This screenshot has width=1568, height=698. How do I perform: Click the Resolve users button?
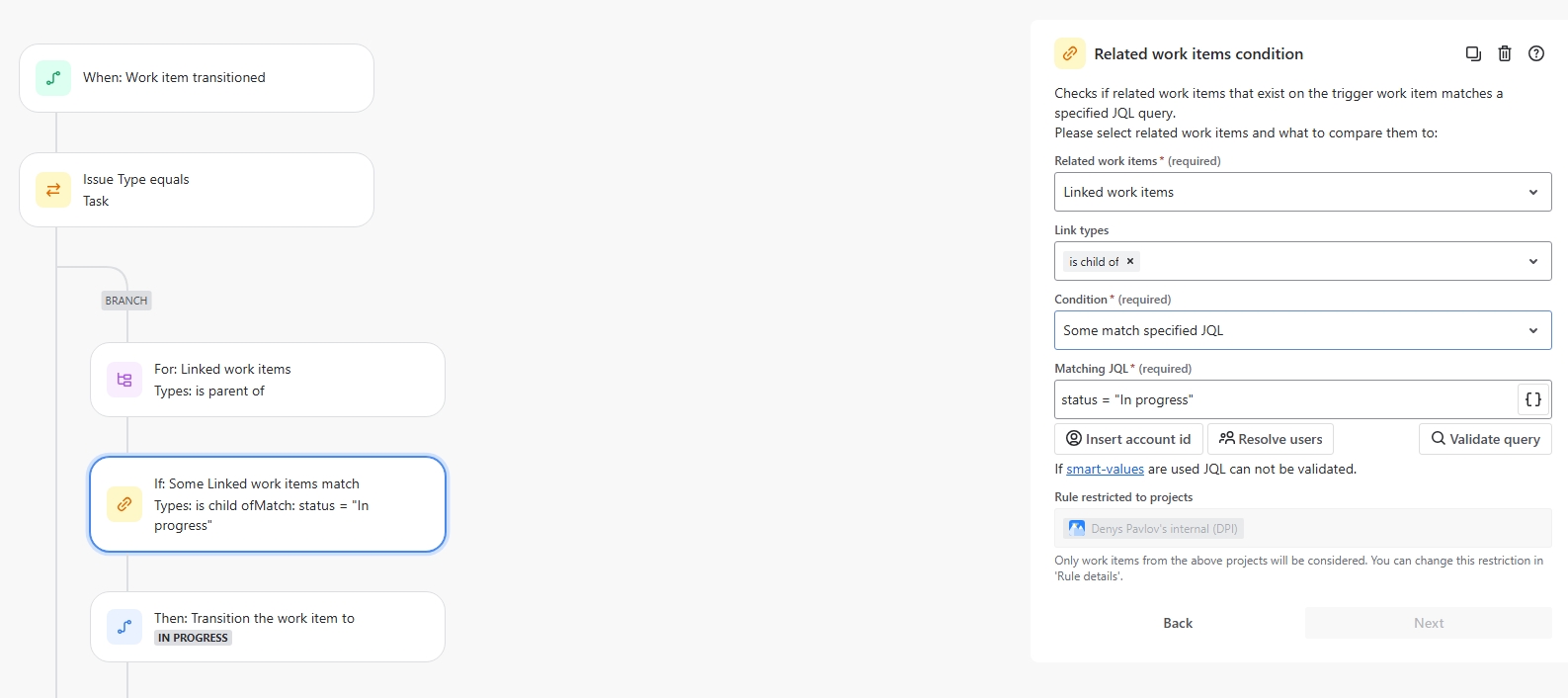1271,439
